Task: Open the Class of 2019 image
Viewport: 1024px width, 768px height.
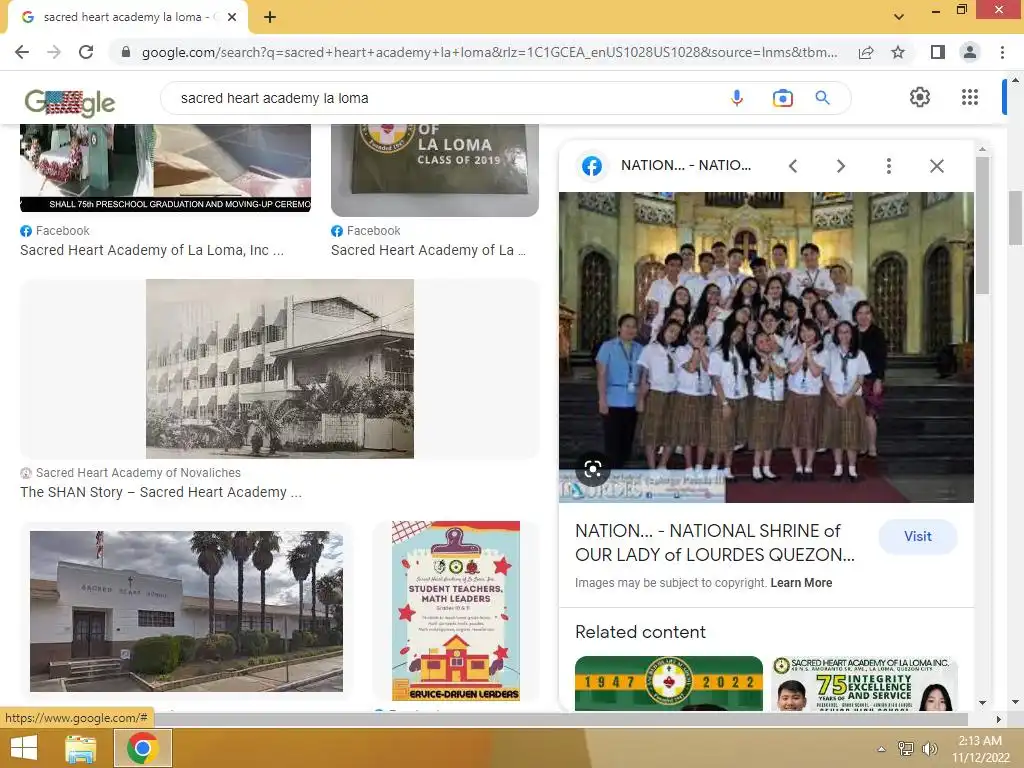Action: (x=435, y=170)
